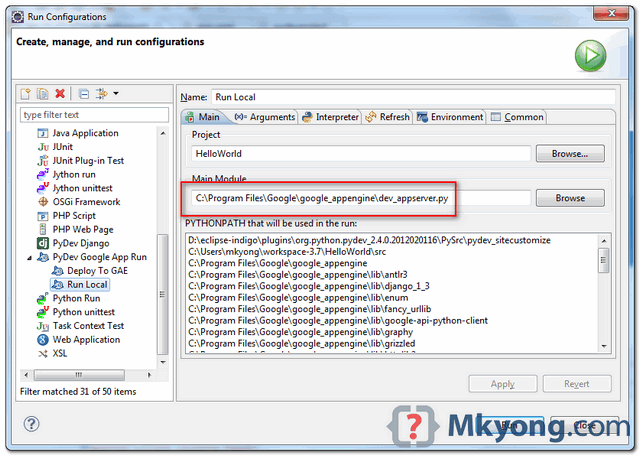Image resolution: width=640 pixels, height=456 pixels.
Task: Click the tree vertical scrollbar thumb
Action: [x=163, y=294]
